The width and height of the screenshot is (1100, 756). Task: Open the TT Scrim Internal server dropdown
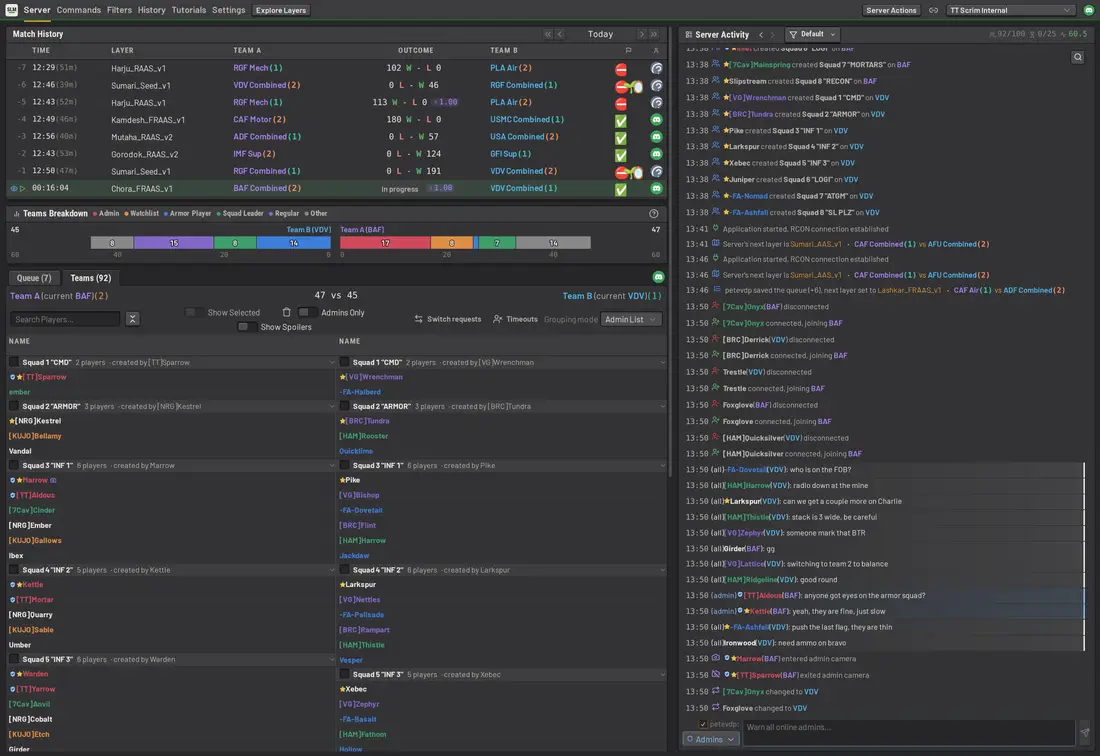1010,11
